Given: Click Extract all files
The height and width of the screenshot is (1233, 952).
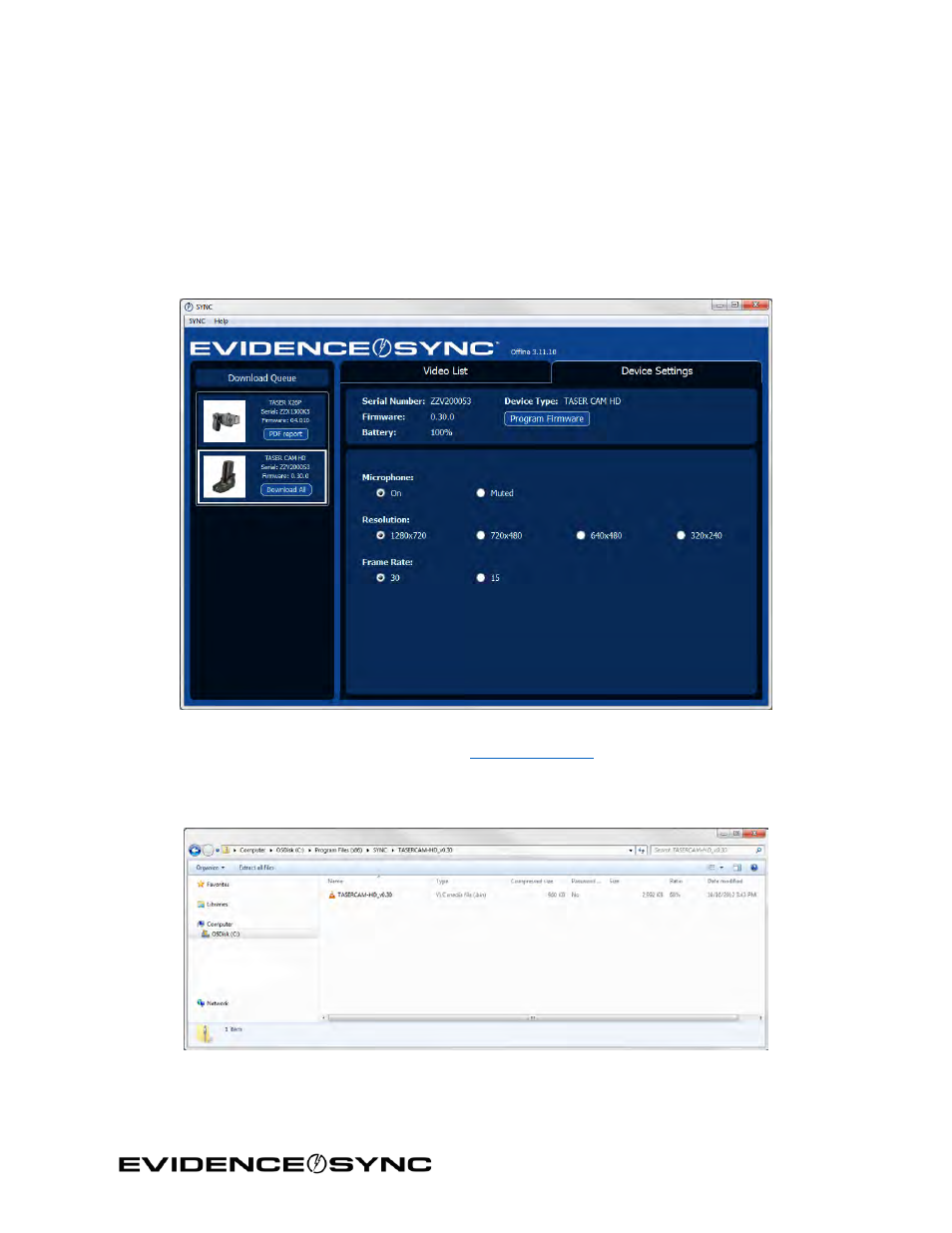Looking at the screenshot, I should pyautogui.click(x=256, y=868).
